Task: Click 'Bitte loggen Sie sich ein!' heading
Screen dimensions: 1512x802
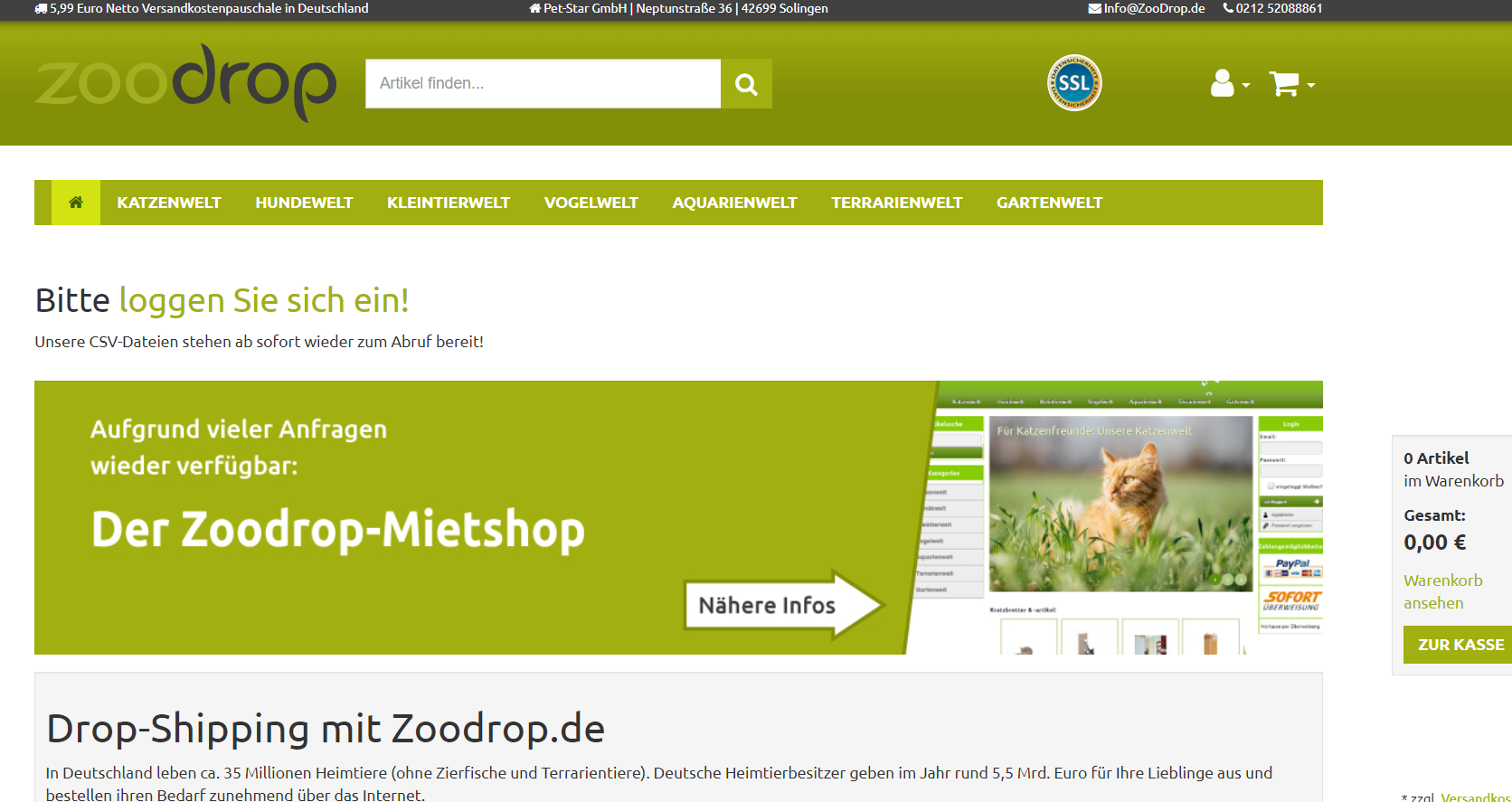Action: [222, 300]
